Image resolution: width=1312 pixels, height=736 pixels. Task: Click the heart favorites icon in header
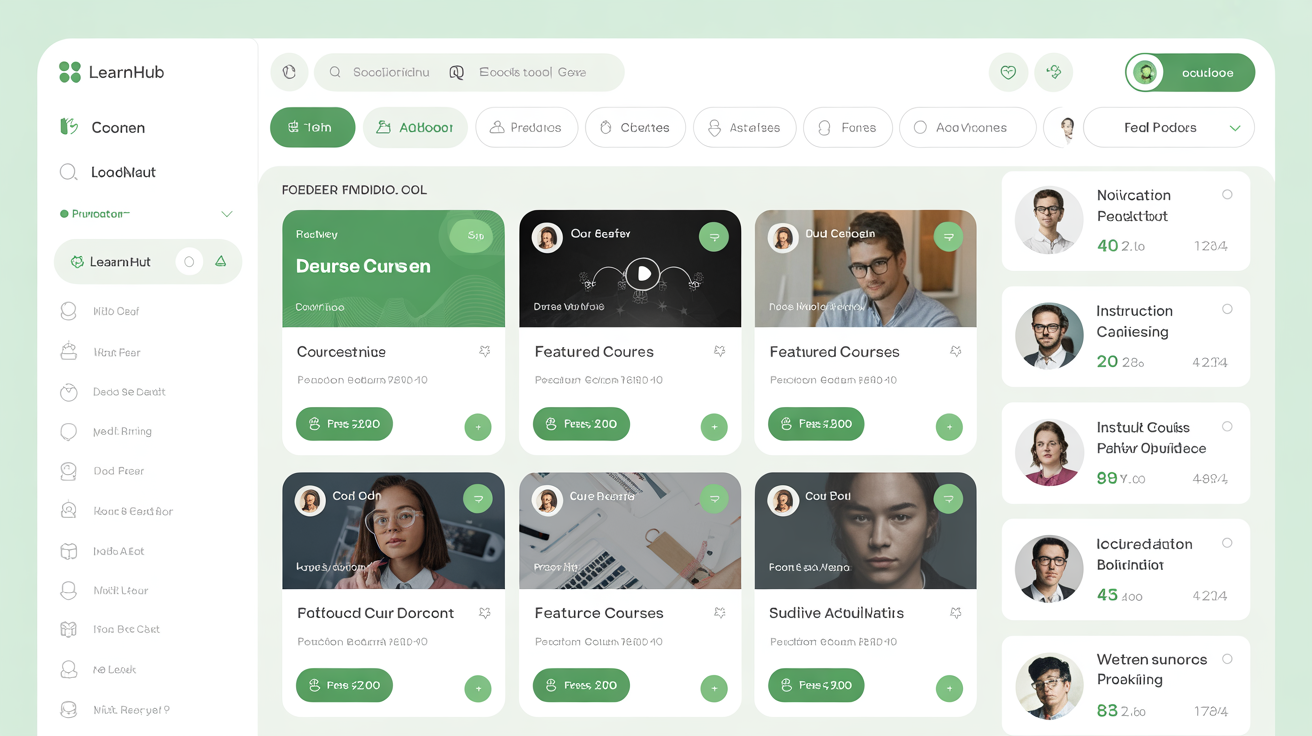(x=1008, y=72)
